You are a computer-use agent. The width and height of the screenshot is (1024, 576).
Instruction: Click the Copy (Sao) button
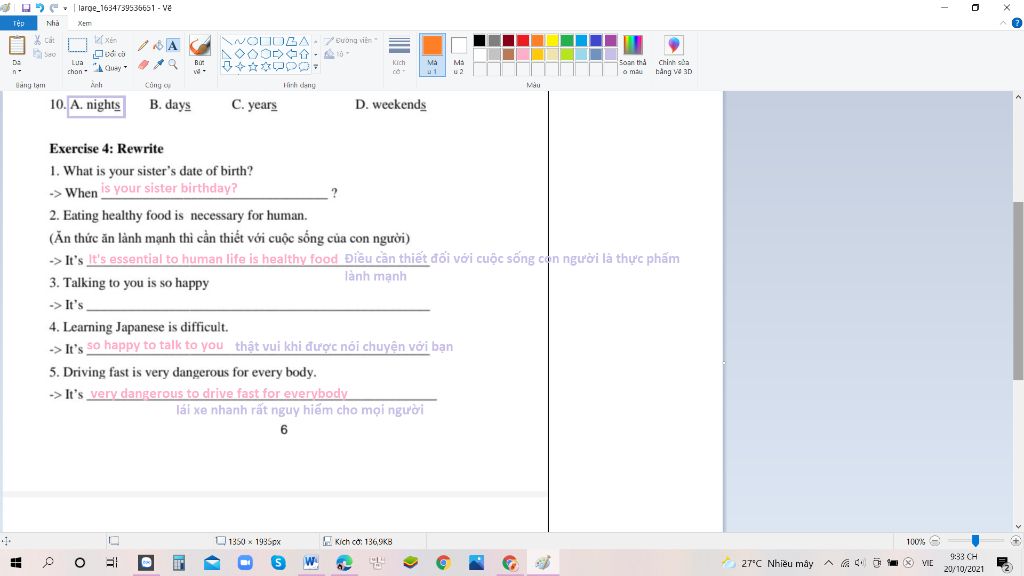pyautogui.click(x=44, y=54)
